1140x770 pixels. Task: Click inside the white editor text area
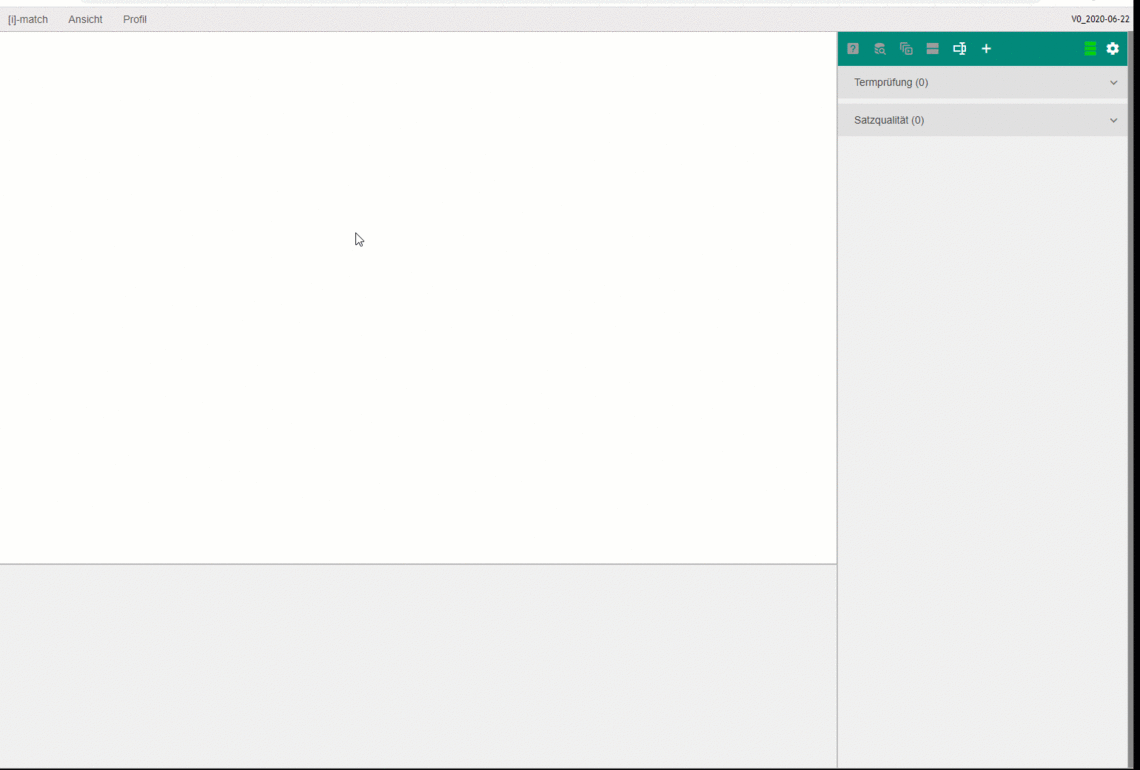point(418,297)
